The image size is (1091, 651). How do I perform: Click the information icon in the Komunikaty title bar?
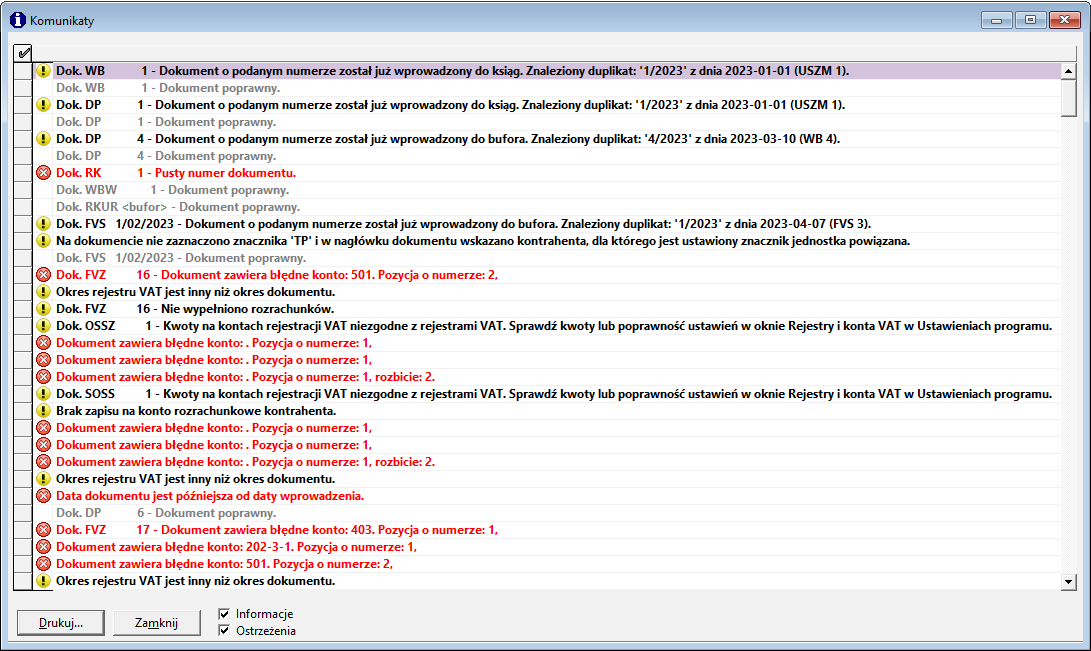point(17,20)
